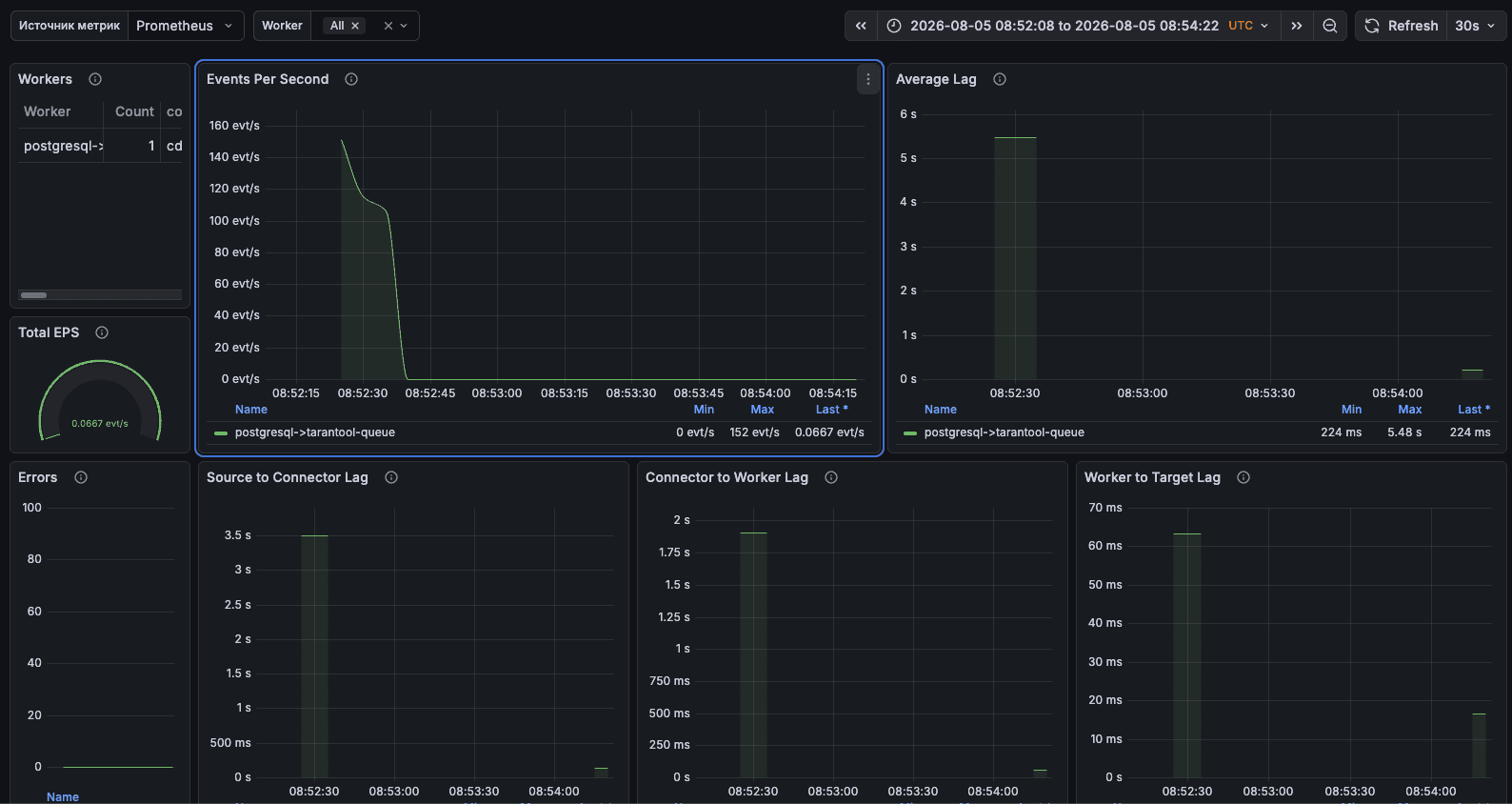Click the postgresql-> worker table cell
The width and height of the screenshot is (1512, 804).
point(63,146)
